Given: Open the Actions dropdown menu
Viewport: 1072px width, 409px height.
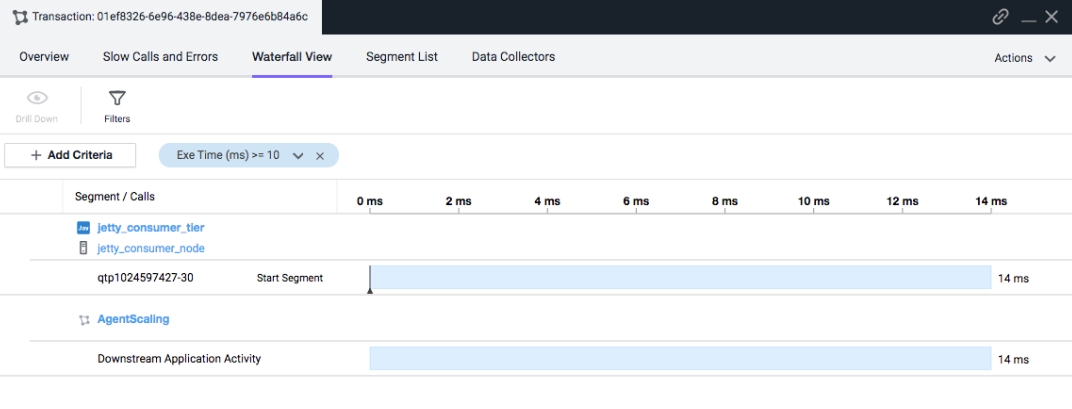Looking at the screenshot, I should [1025, 58].
